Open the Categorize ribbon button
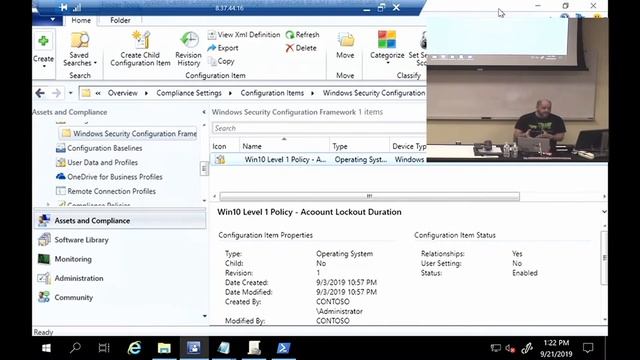Screen dimensions: 640x360 pyautogui.click(x=387, y=48)
